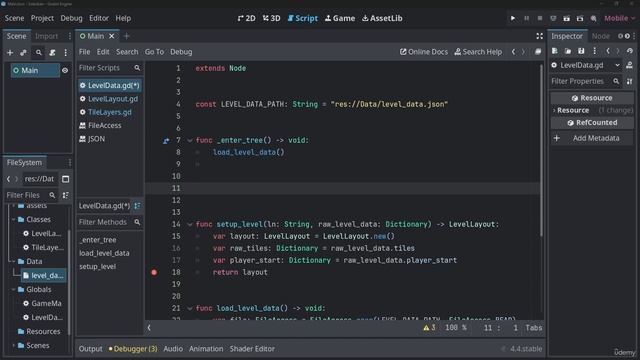640x360 pixels.
Task: Open the FileAccess help page entry
Action: pos(109,126)
